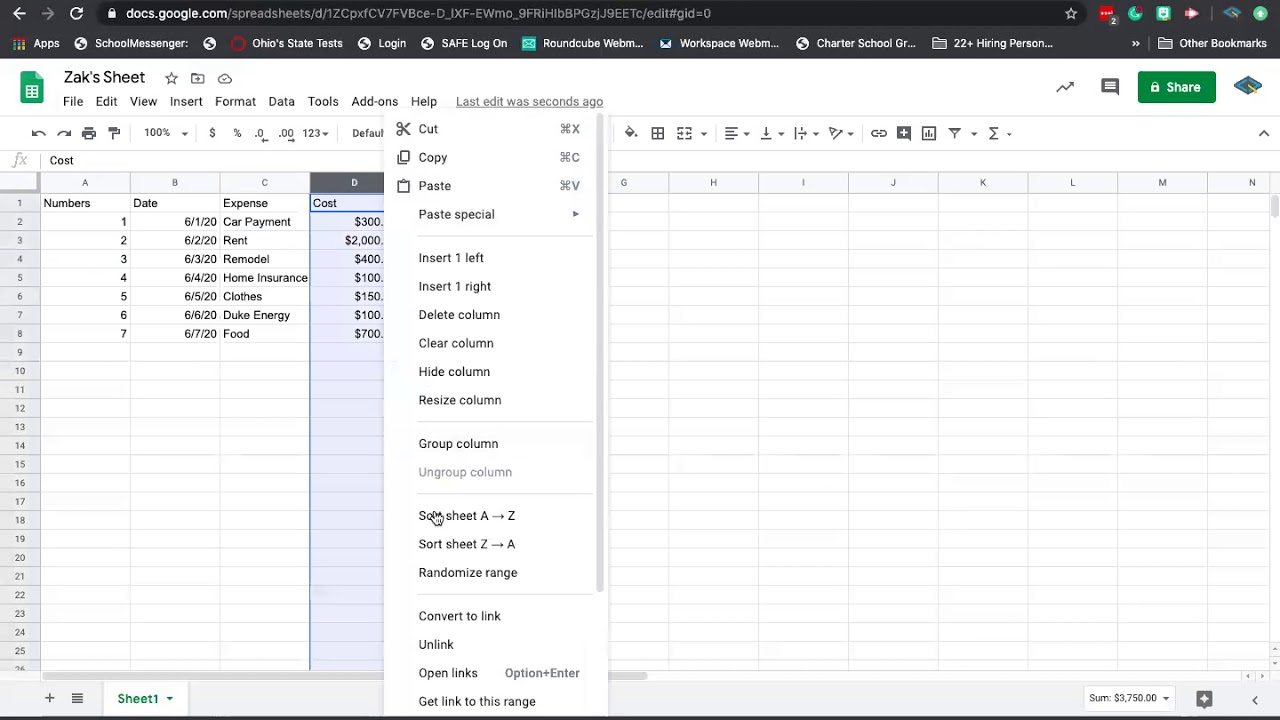Click the Car Payment cell
Image resolution: width=1280 pixels, height=720 pixels.
264,222
